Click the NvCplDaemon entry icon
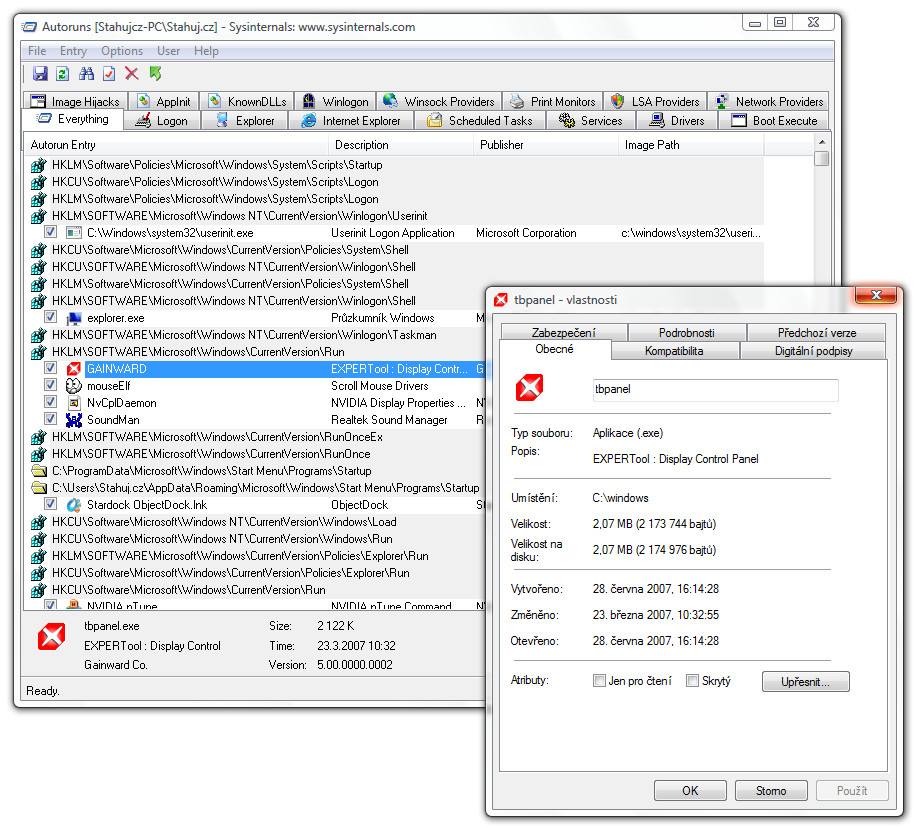 [x=74, y=403]
